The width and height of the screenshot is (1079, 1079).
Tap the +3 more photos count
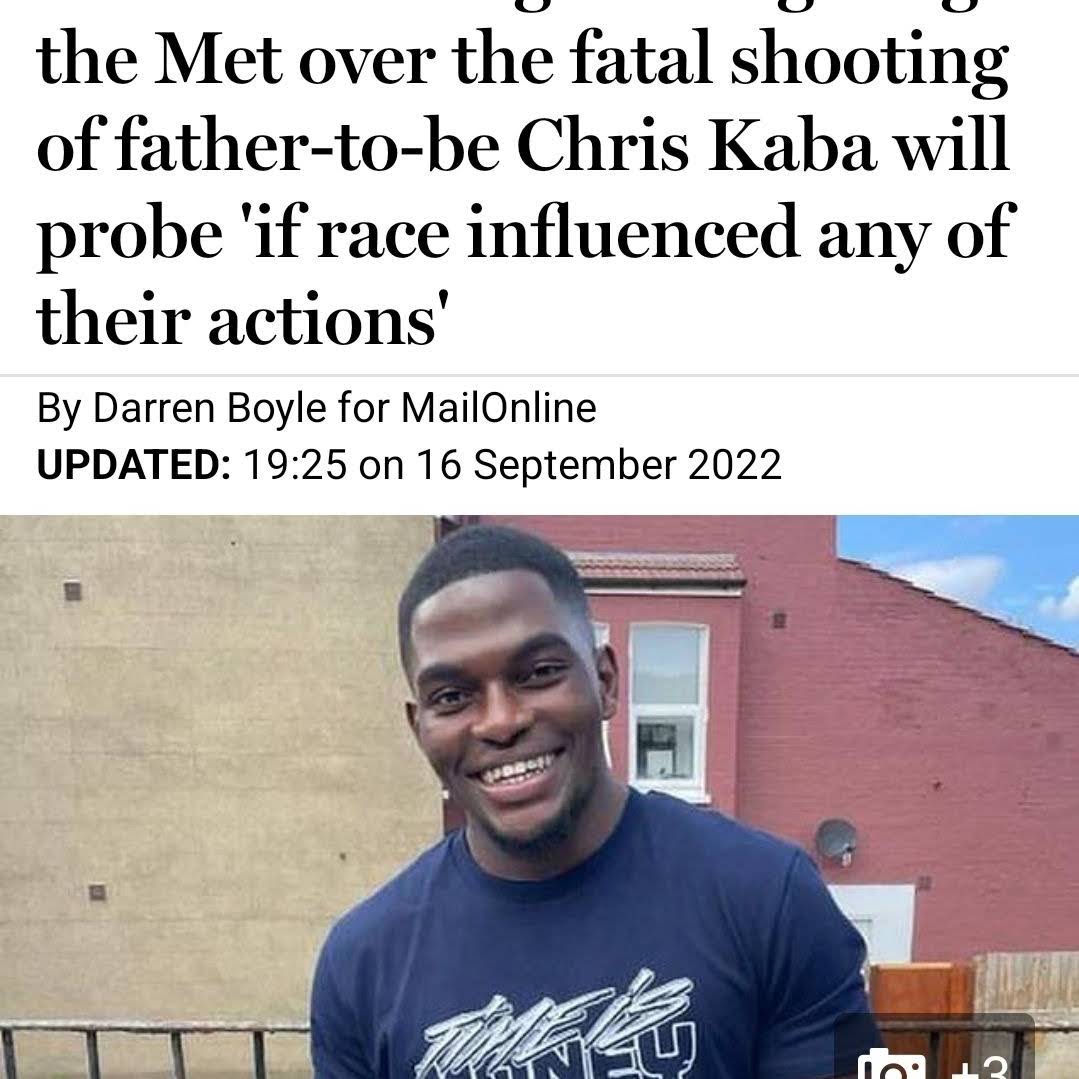982,1067
